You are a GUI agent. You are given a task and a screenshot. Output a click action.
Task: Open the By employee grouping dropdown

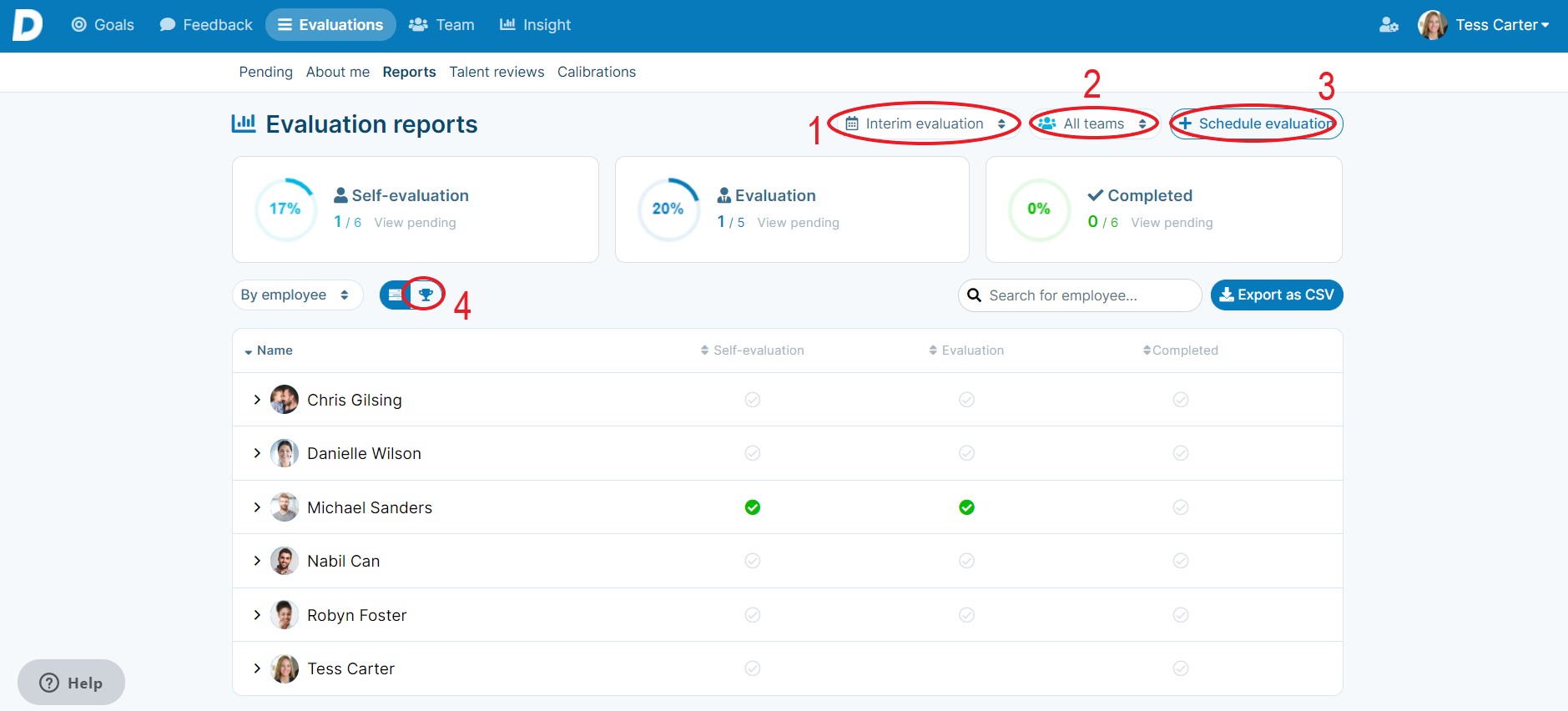coord(295,295)
